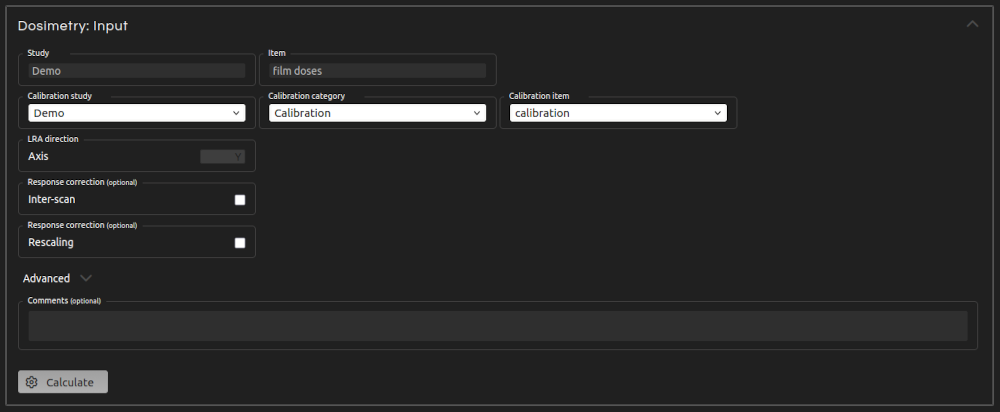Screen dimensions: 1000x412
Task: Click the LRA direction Axis value Y
Action: point(223,157)
